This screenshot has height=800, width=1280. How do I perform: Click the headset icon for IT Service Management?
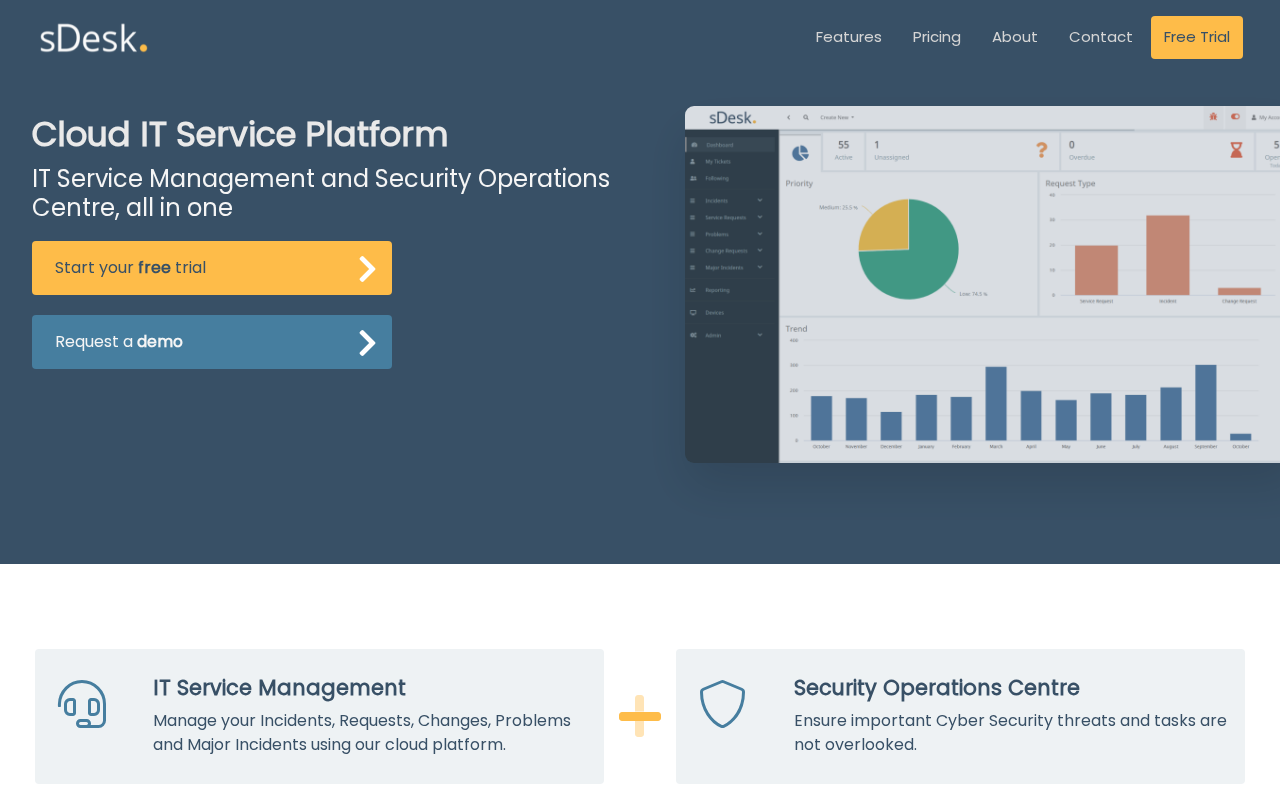[82, 704]
